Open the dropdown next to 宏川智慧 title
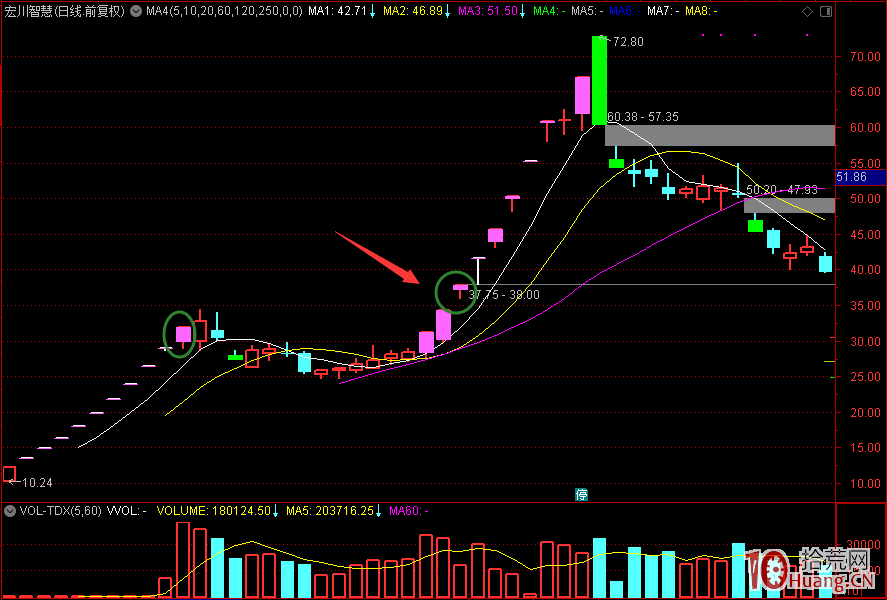 [136, 11]
